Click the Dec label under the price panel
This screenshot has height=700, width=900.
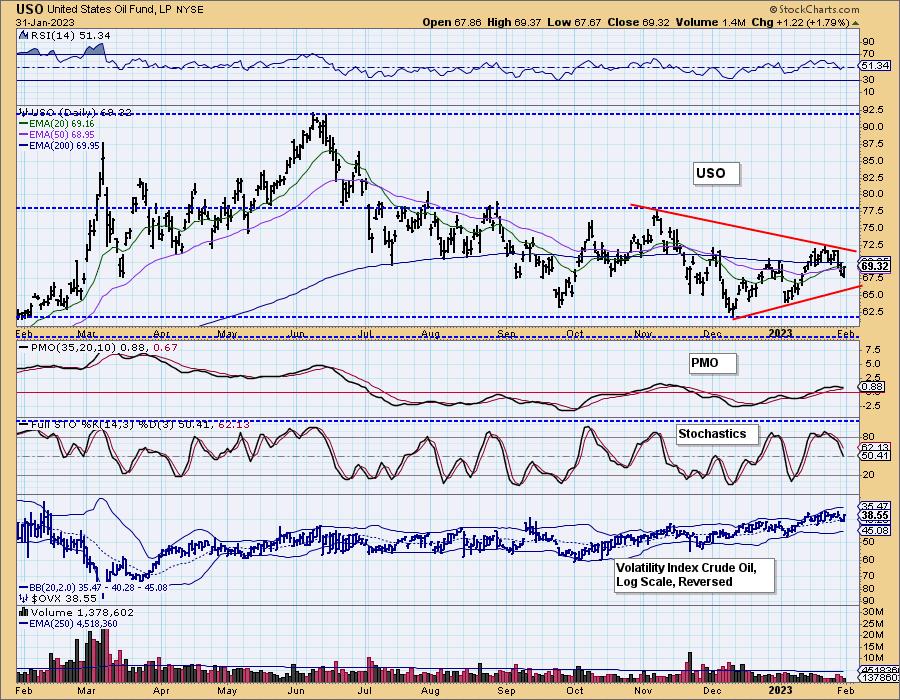coord(712,333)
